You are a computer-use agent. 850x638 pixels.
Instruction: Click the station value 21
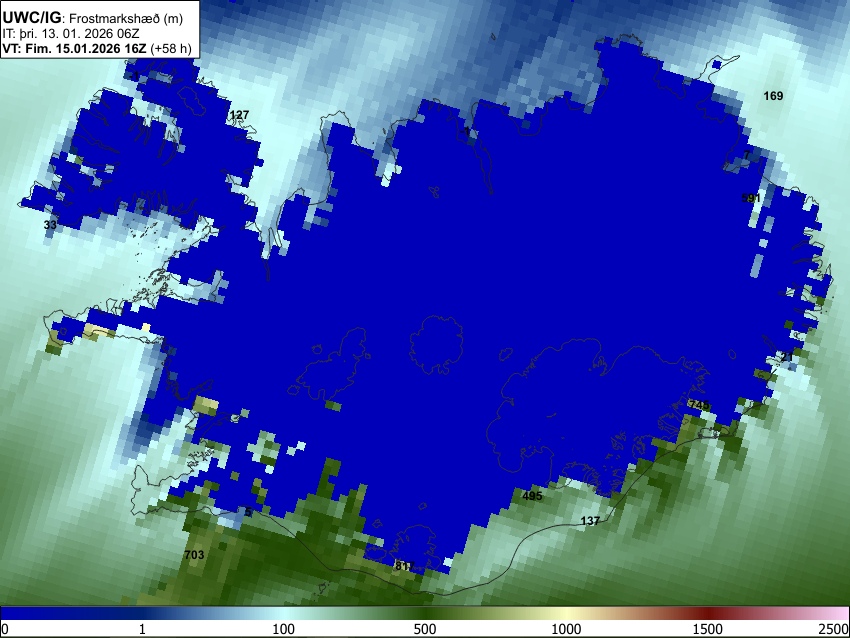(787, 357)
